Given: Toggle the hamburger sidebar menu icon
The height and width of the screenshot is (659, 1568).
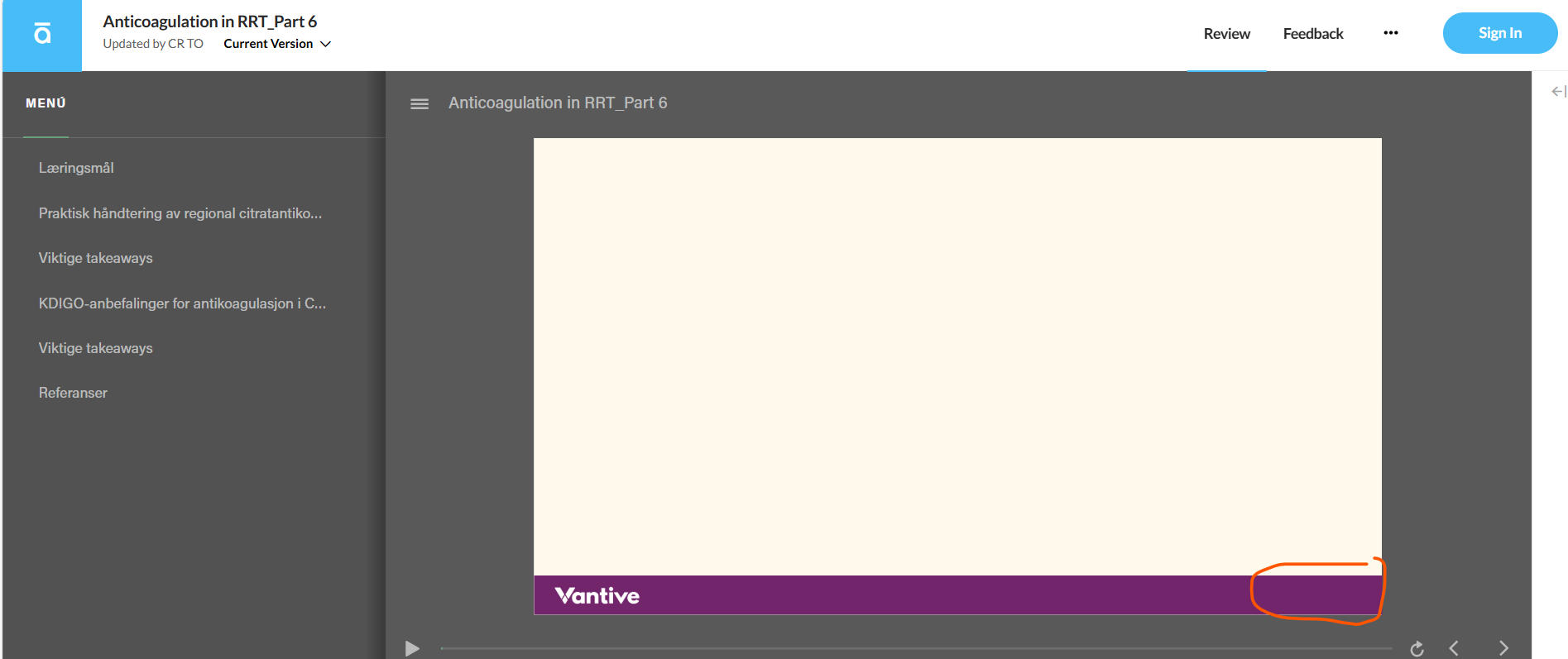Looking at the screenshot, I should click(x=420, y=104).
